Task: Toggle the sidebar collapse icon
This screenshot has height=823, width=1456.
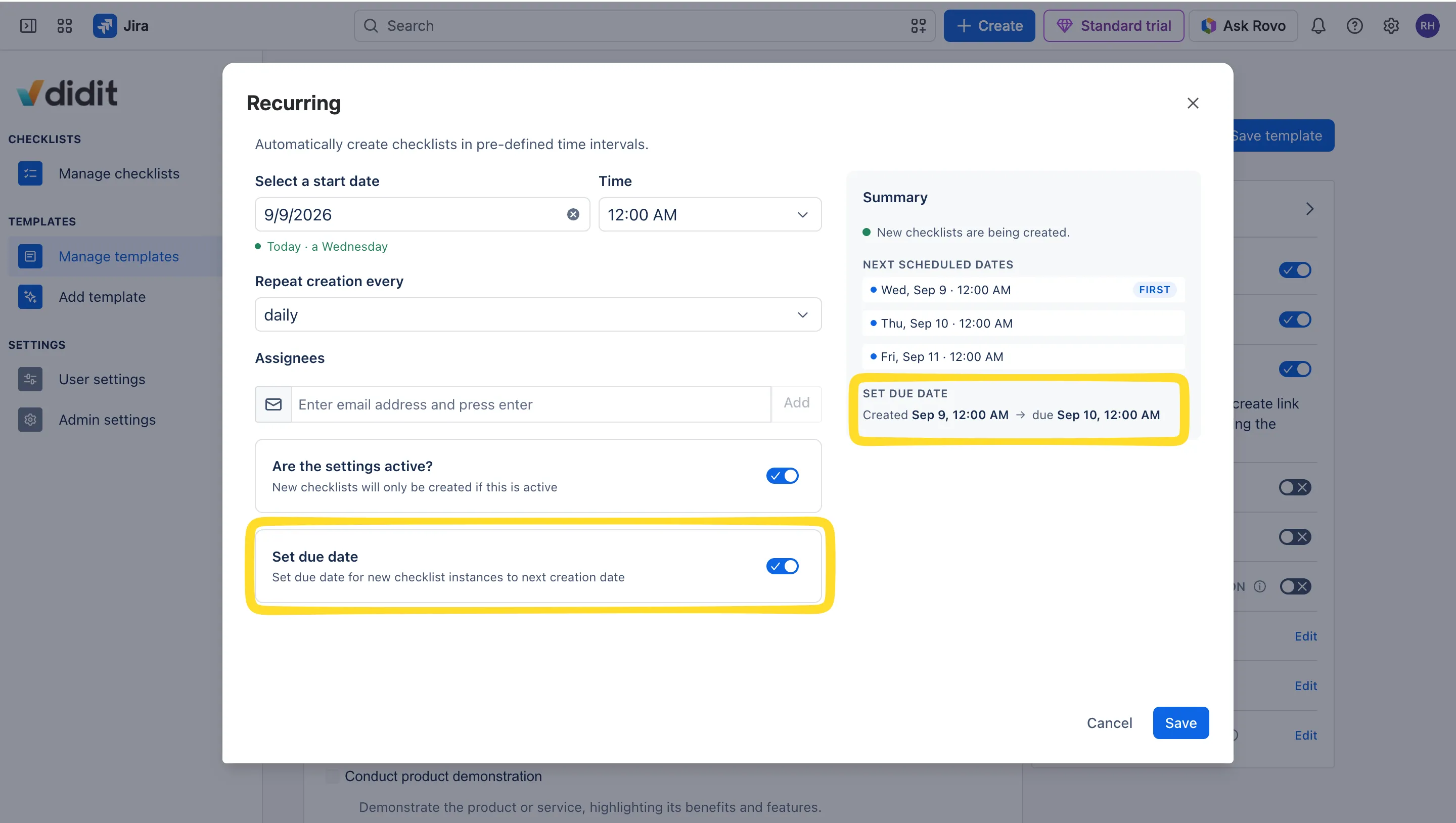Action: 28,26
